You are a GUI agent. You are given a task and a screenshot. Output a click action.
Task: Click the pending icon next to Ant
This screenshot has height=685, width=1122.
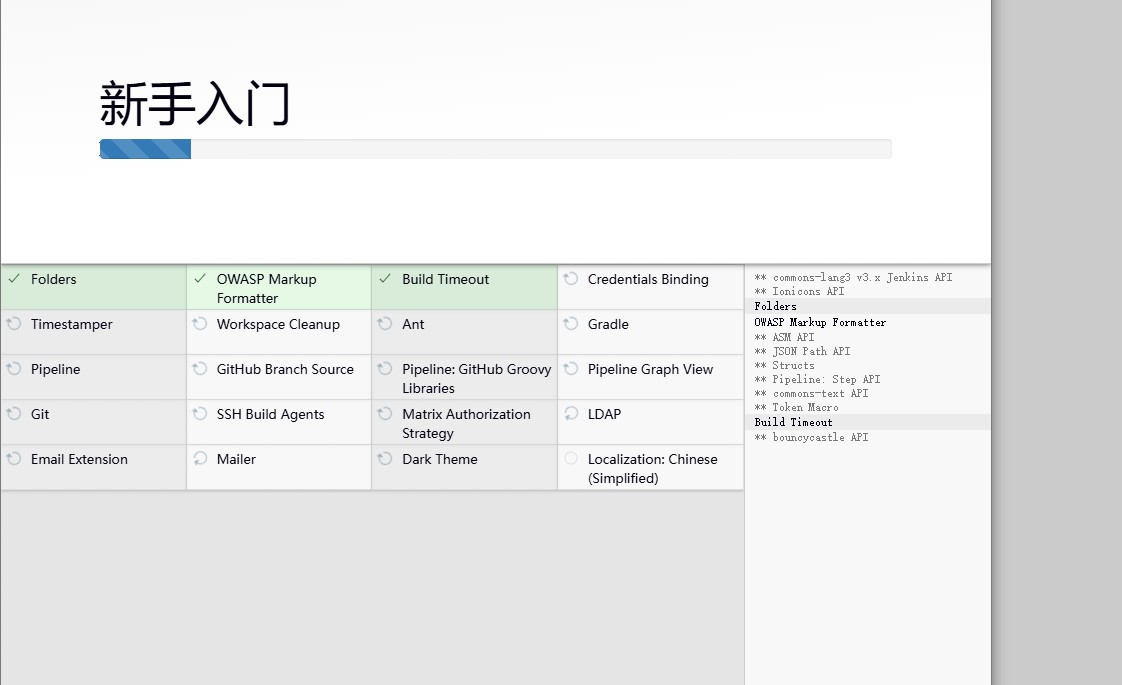386,324
